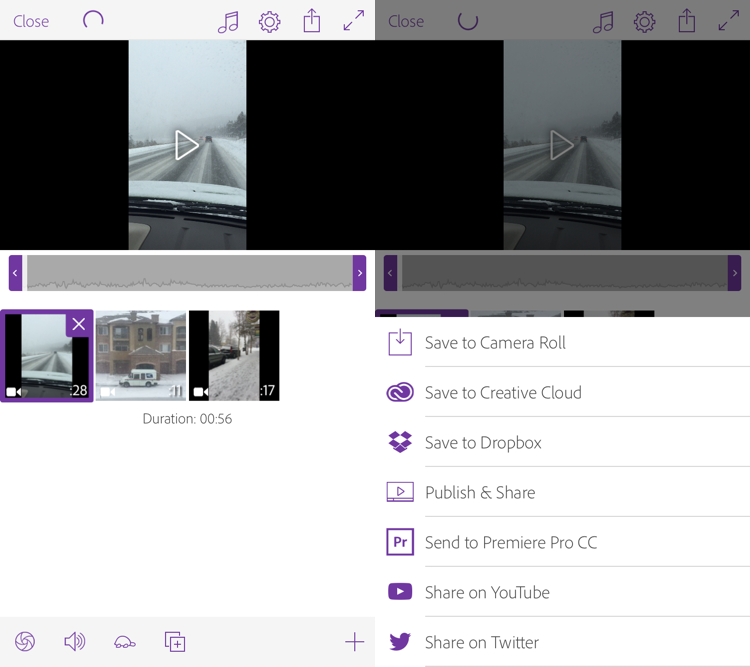Click the Duration: 00:56 text

188,419
